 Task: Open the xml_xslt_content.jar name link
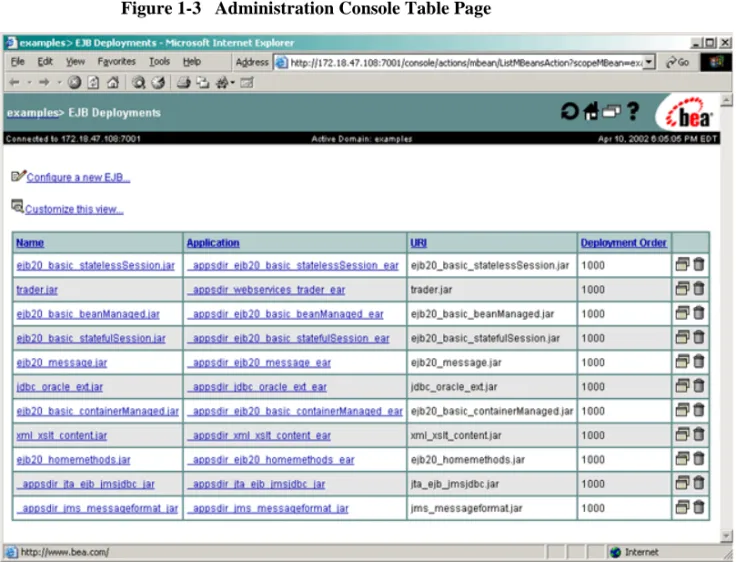(x=61, y=436)
